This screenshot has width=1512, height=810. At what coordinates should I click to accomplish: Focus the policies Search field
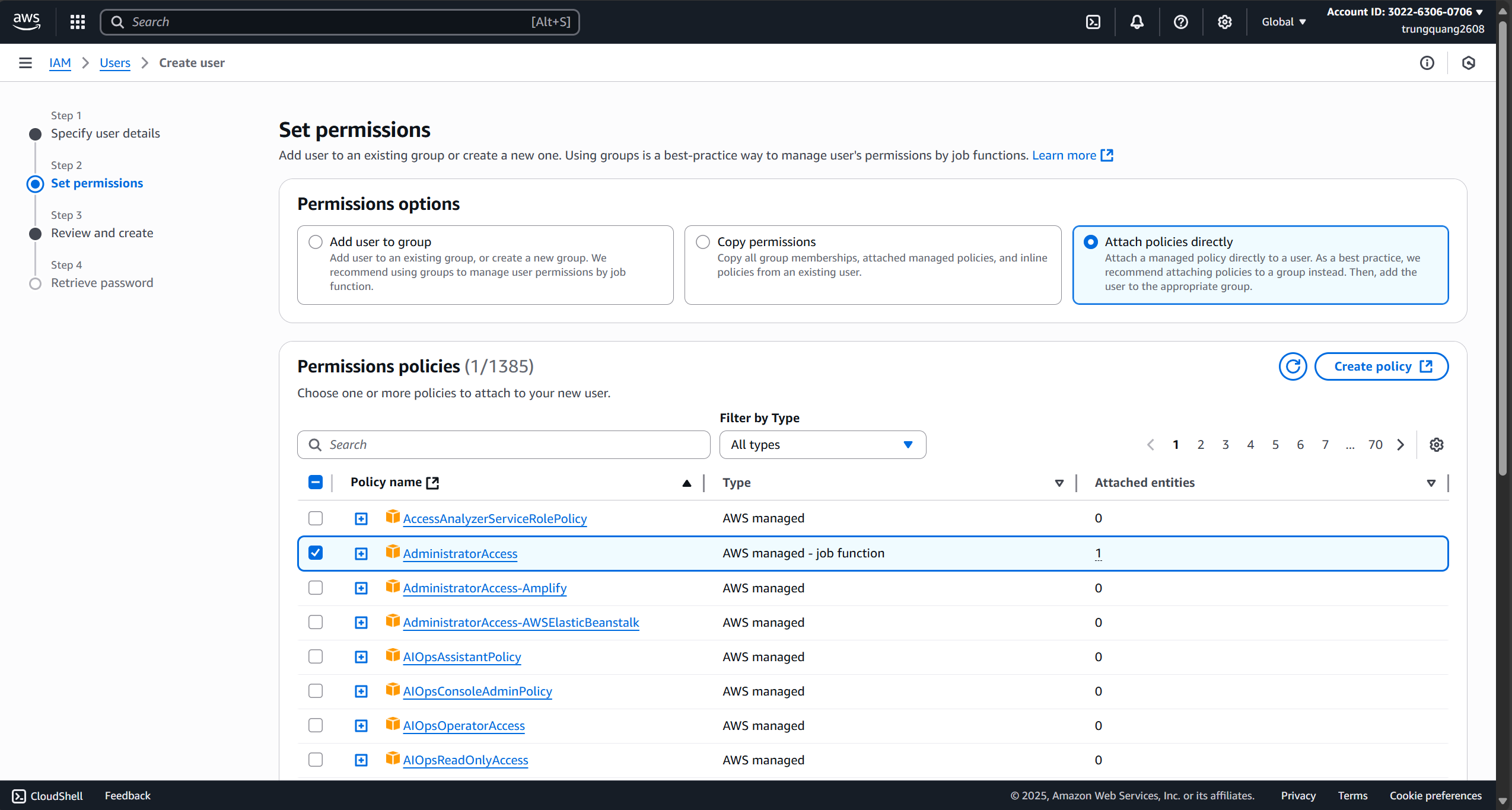pyautogui.click(x=504, y=445)
